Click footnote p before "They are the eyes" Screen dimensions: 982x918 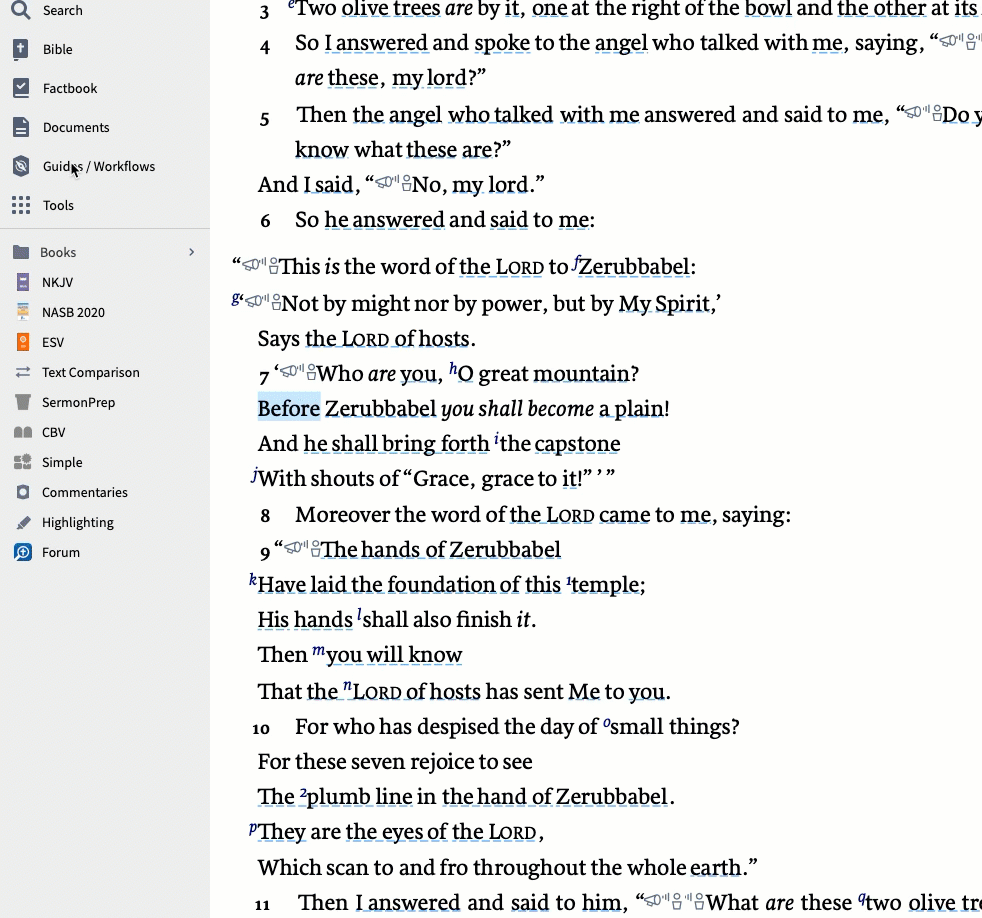pyautogui.click(x=253, y=828)
